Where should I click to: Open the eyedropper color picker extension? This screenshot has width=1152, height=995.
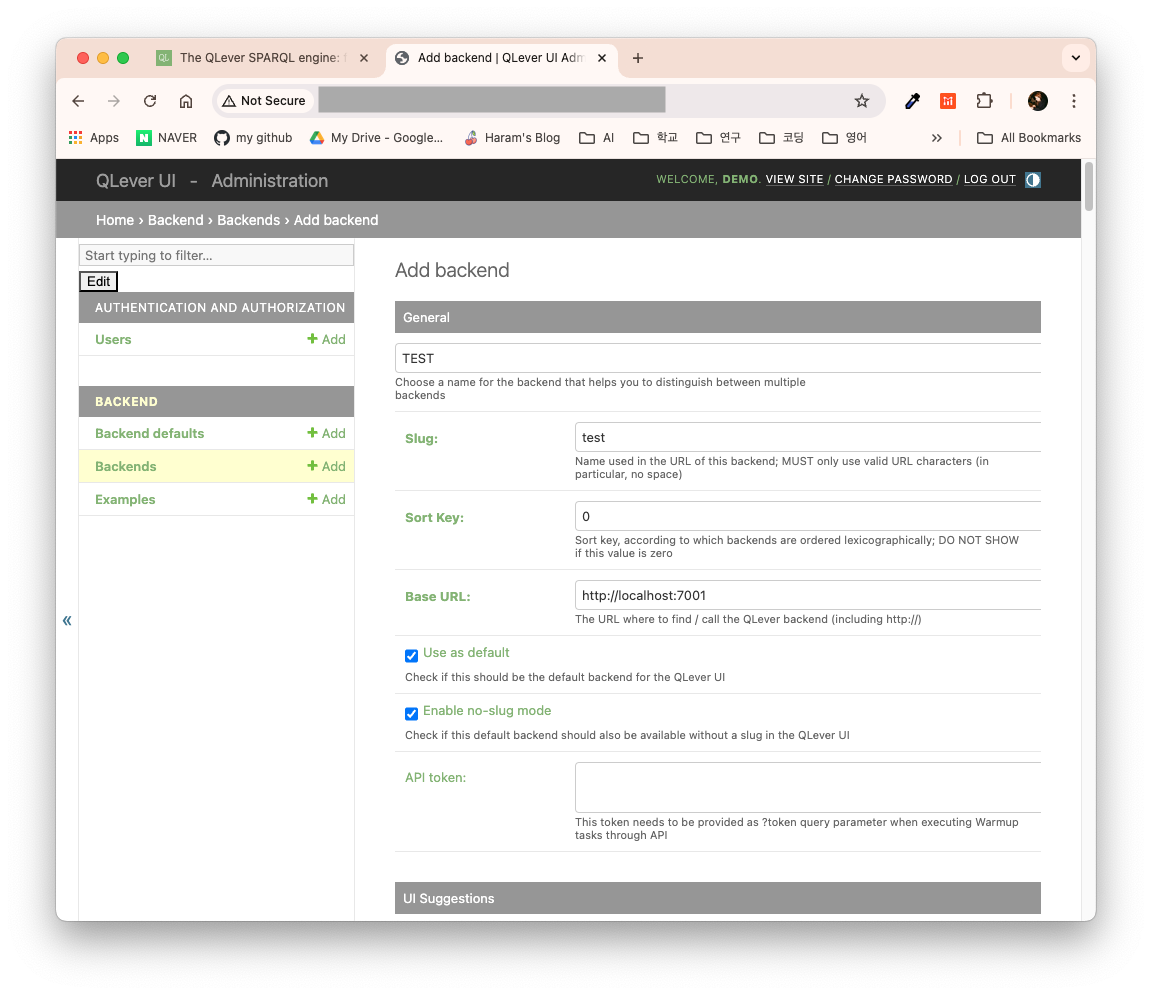pos(911,100)
